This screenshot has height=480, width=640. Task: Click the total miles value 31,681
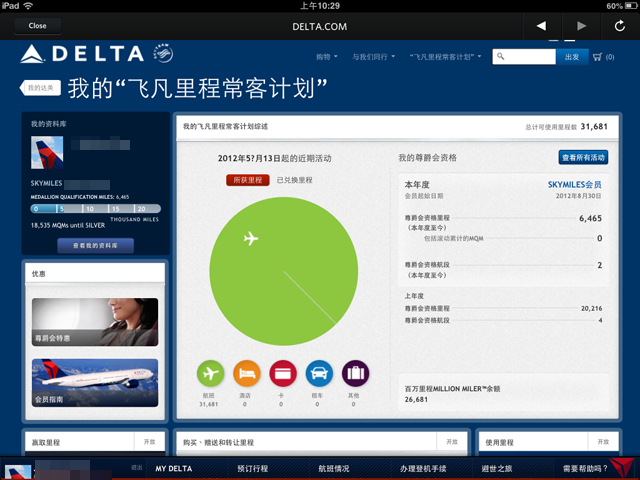tap(594, 127)
